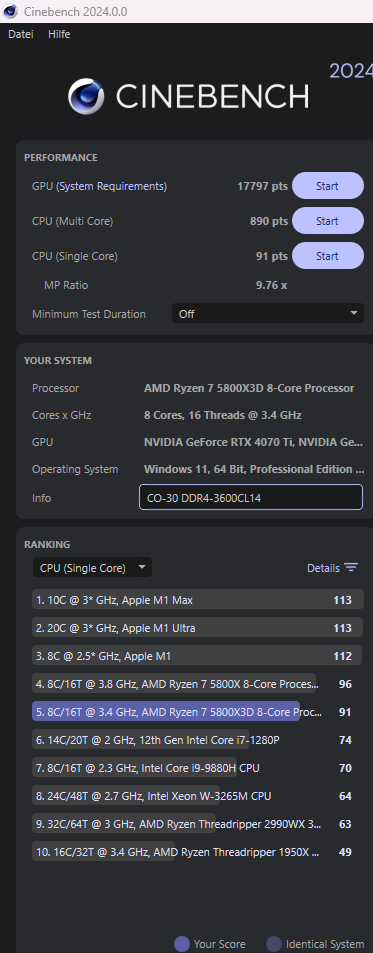Select ranking row AMD Ryzen 7 5800X
373x953 pixels.
click(198, 684)
